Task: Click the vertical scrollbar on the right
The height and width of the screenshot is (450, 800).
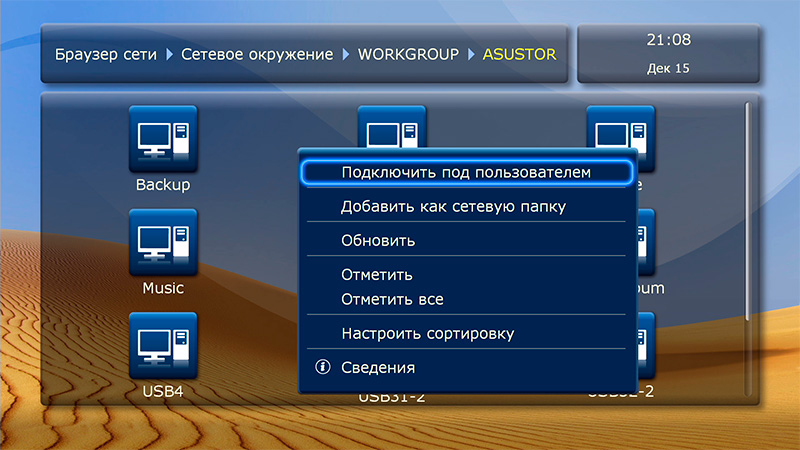Action: click(746, 210)
